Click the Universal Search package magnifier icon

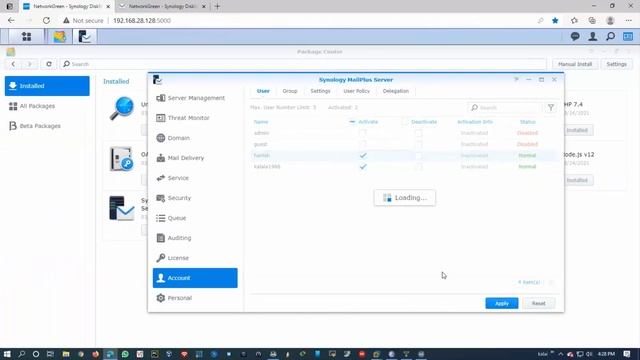click(122, 109)
